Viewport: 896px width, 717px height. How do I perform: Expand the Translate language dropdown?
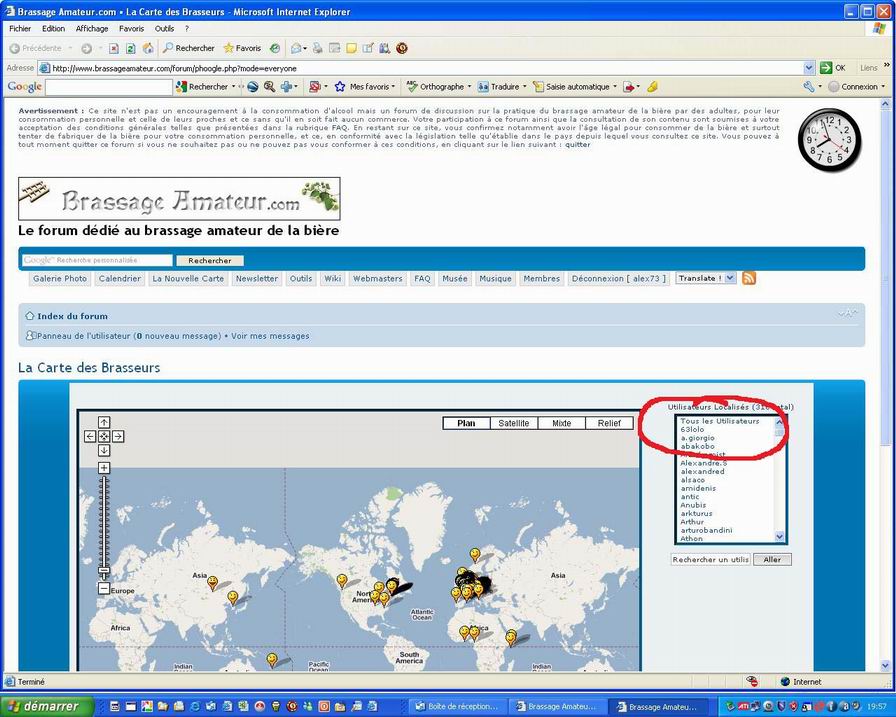point(730,278)
